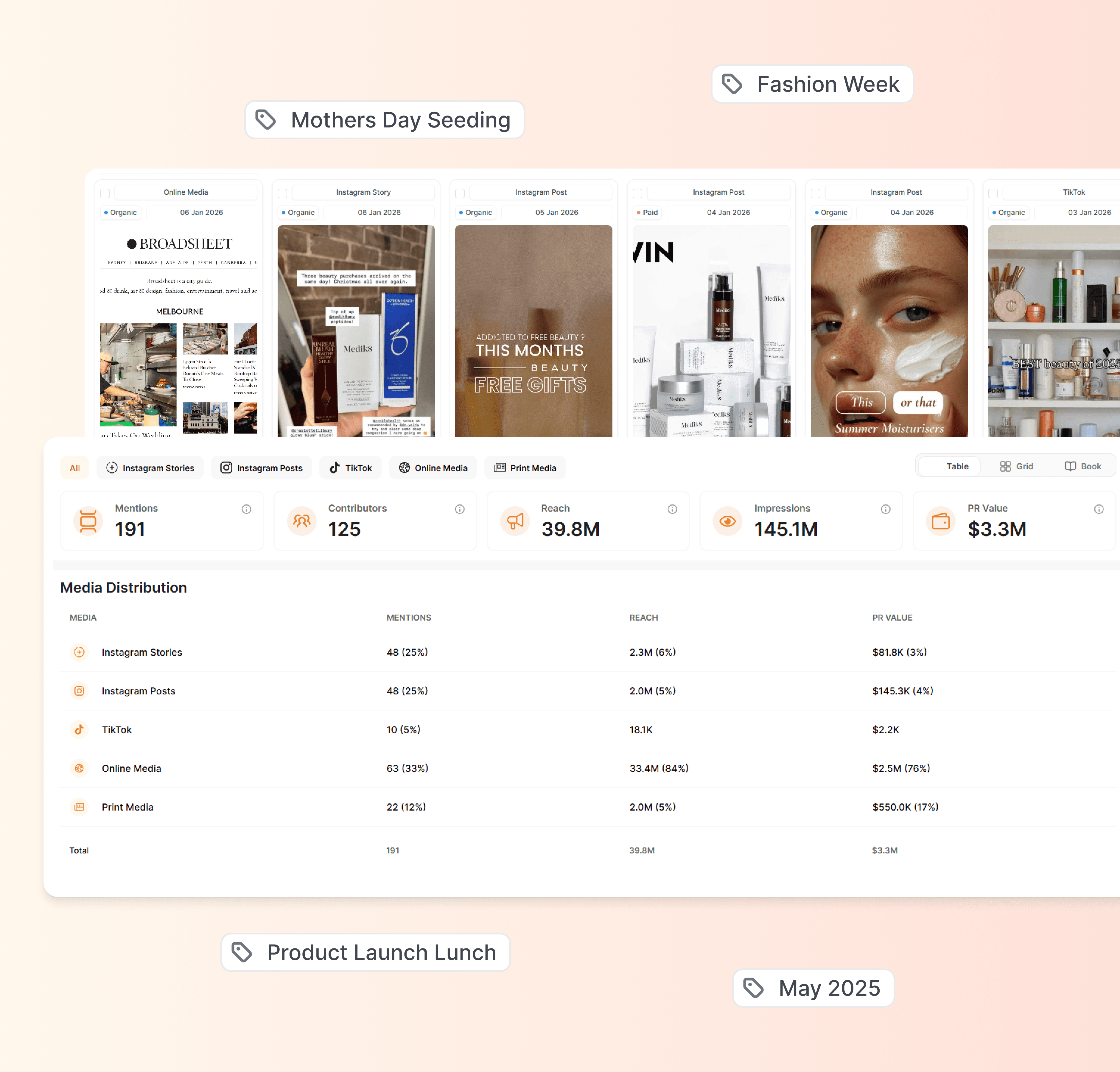Click the PR Value info icon
This screenshot has height=1072, width=1120.
(1098, 509)
